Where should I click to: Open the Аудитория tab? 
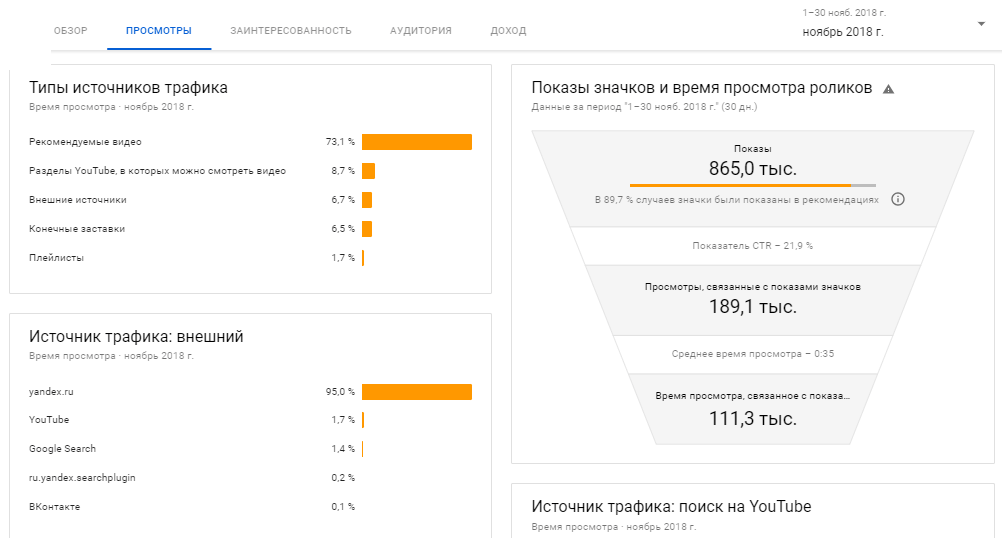420,31
